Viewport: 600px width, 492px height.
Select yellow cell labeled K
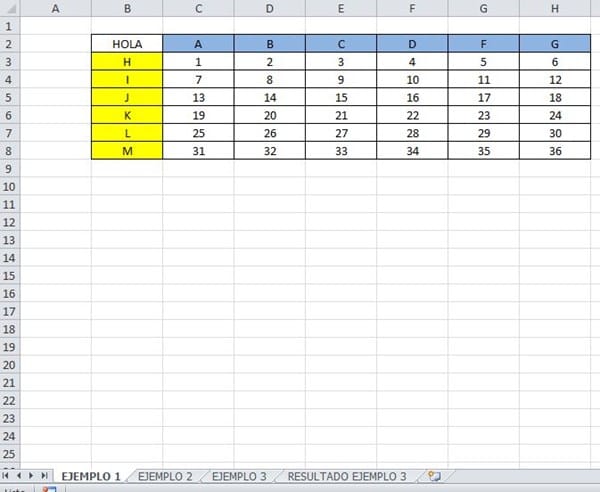(x=127, y=115)
